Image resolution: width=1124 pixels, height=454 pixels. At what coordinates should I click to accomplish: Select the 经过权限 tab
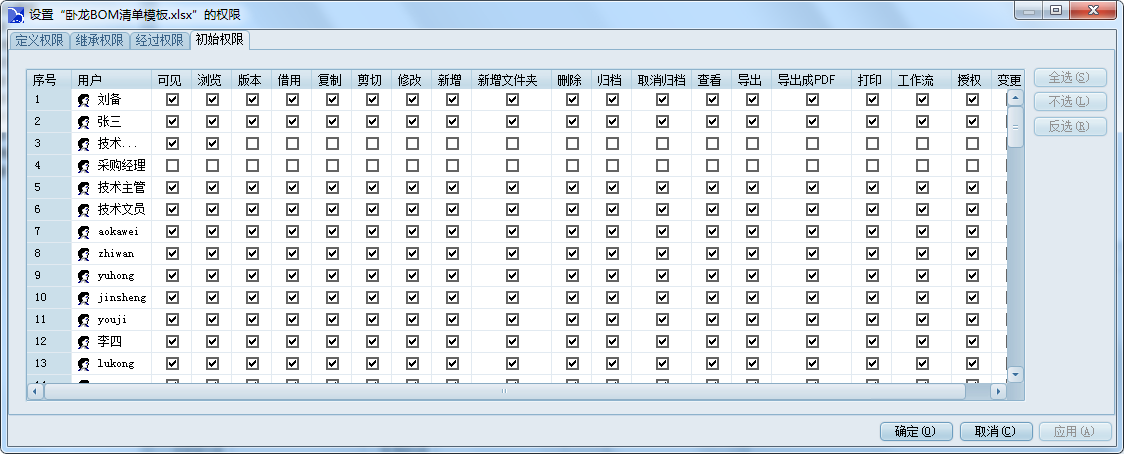pyautogui.click(x=159, y=41)
